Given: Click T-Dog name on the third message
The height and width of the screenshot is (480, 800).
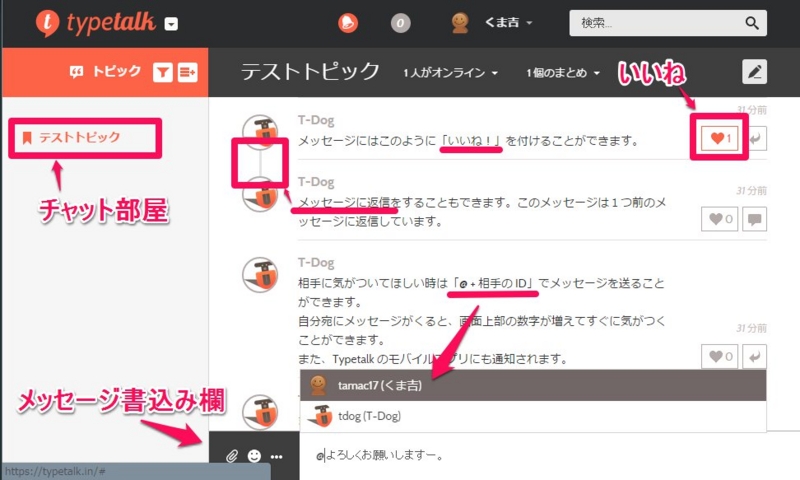Looking at the screenshot, I should [x=316, y=263].
